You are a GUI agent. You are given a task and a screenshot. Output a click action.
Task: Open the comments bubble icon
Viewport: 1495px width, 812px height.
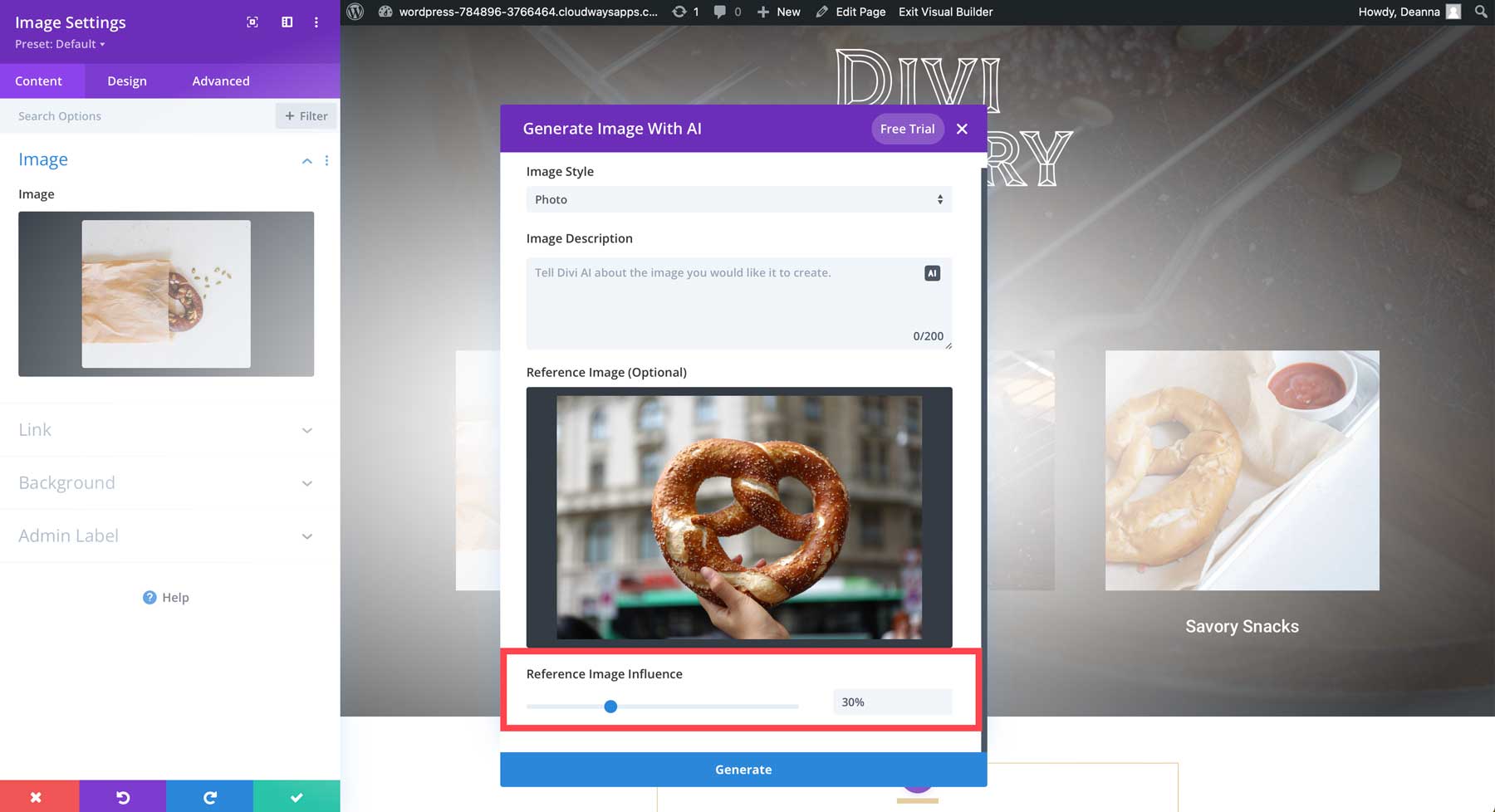coord(719,12)
